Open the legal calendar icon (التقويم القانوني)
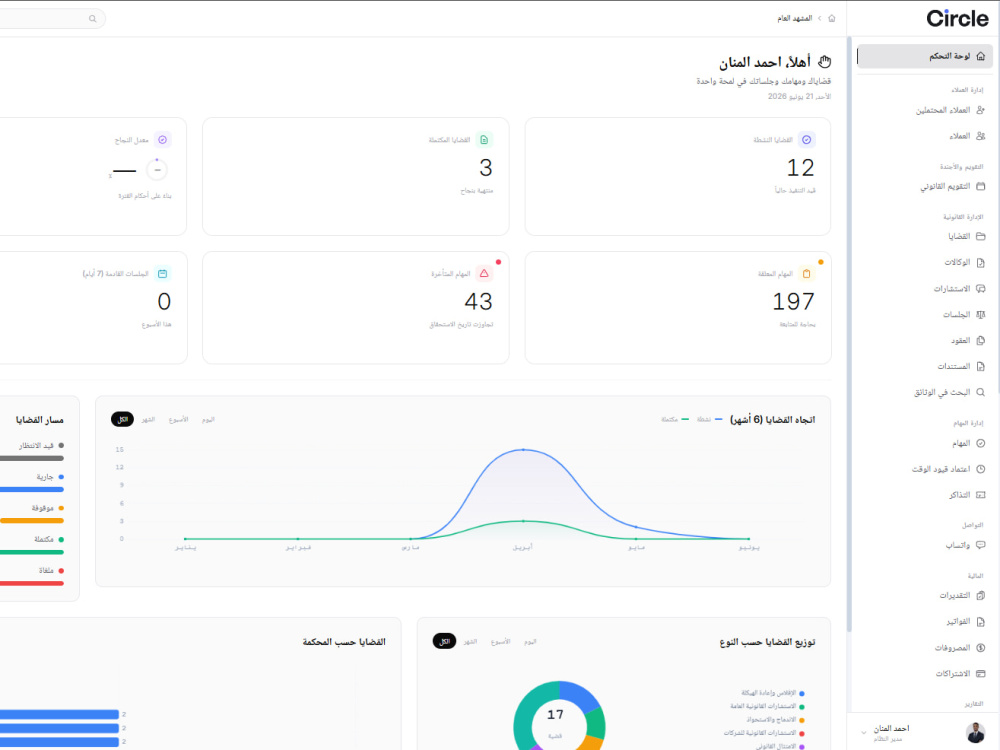The width and height of the screenshot is (1000, 750). pos(980,186)
